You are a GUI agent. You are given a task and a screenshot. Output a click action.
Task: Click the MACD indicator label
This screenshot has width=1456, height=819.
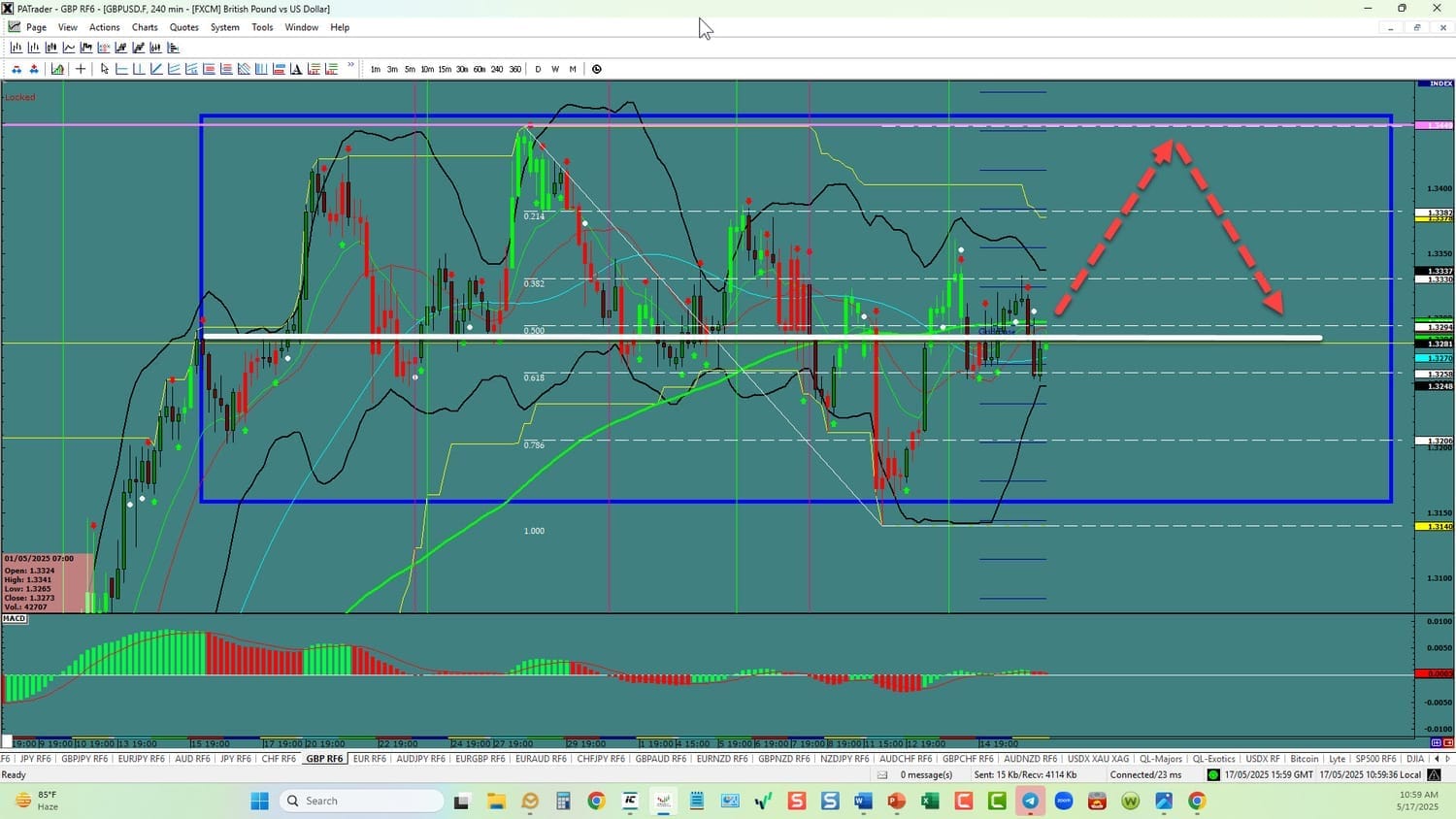click(15, 618)
